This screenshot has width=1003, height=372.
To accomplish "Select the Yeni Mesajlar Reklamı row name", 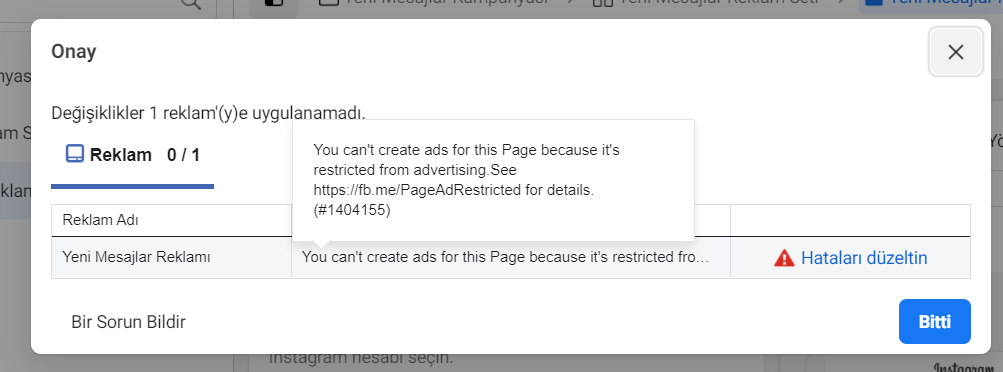I will pyautogui.click(x=136, y=257).
